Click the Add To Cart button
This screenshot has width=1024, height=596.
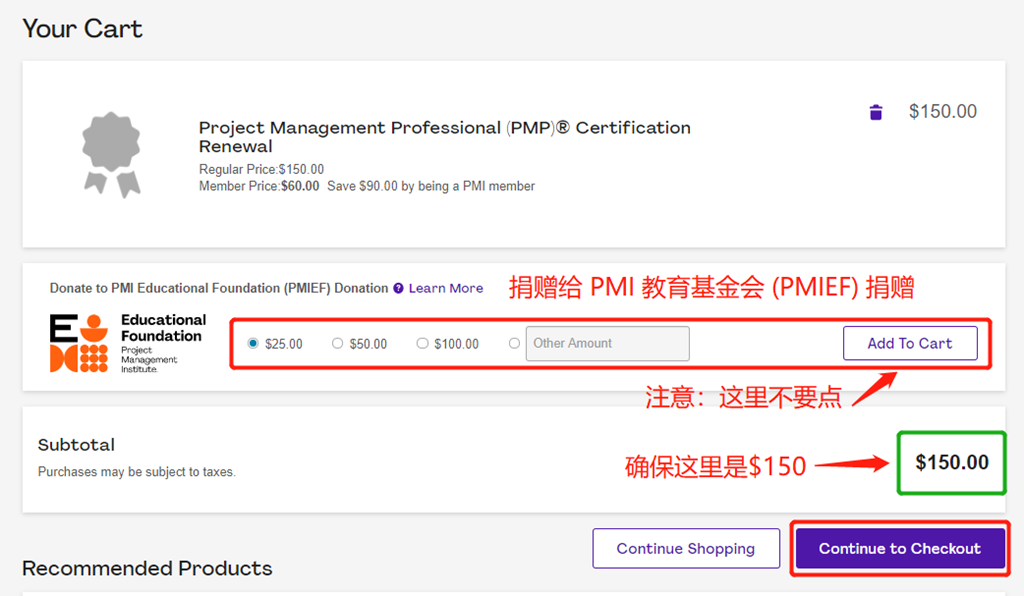(x=910, y=343)
